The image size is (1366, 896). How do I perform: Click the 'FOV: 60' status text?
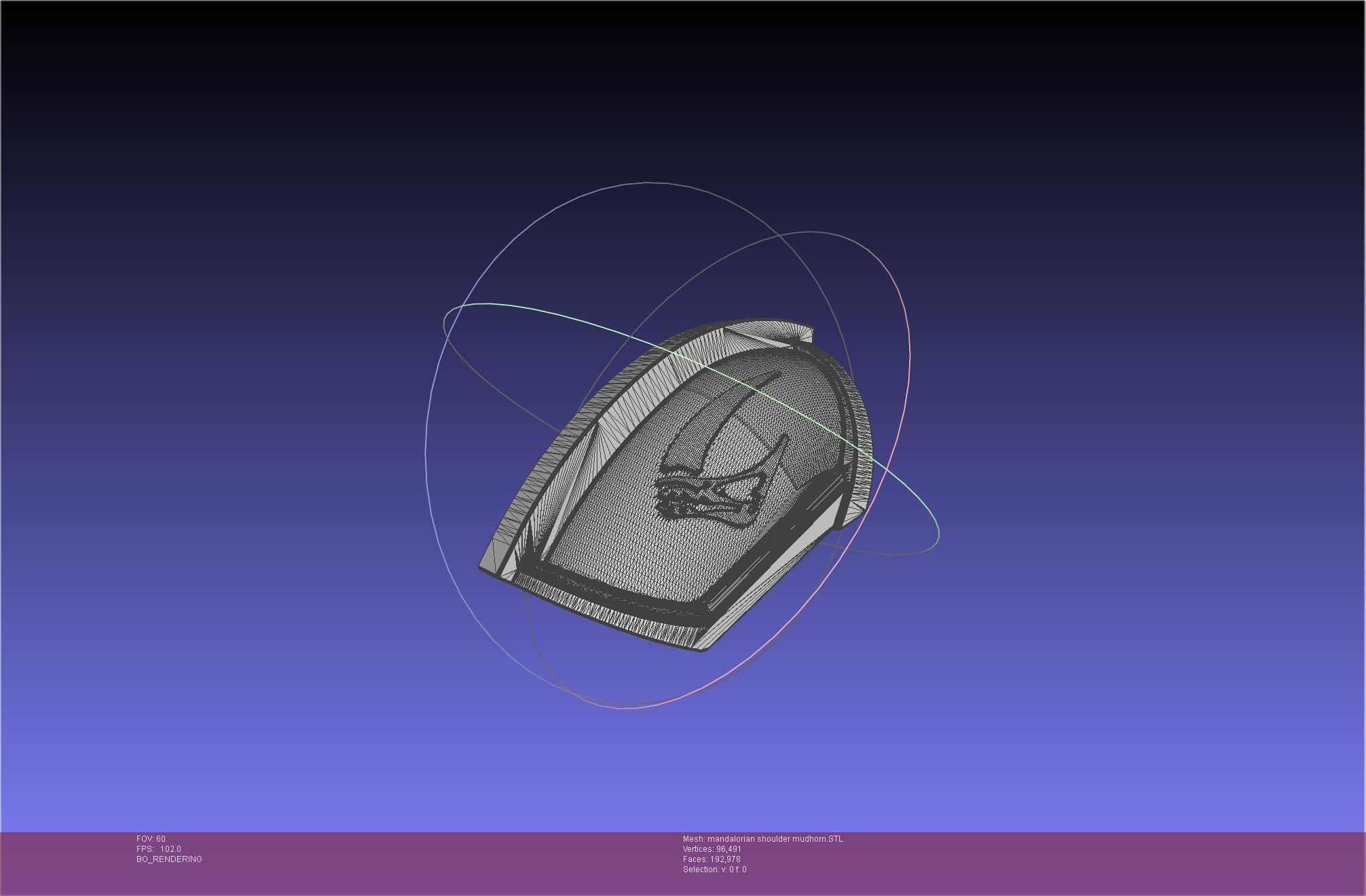click(151, 839)
